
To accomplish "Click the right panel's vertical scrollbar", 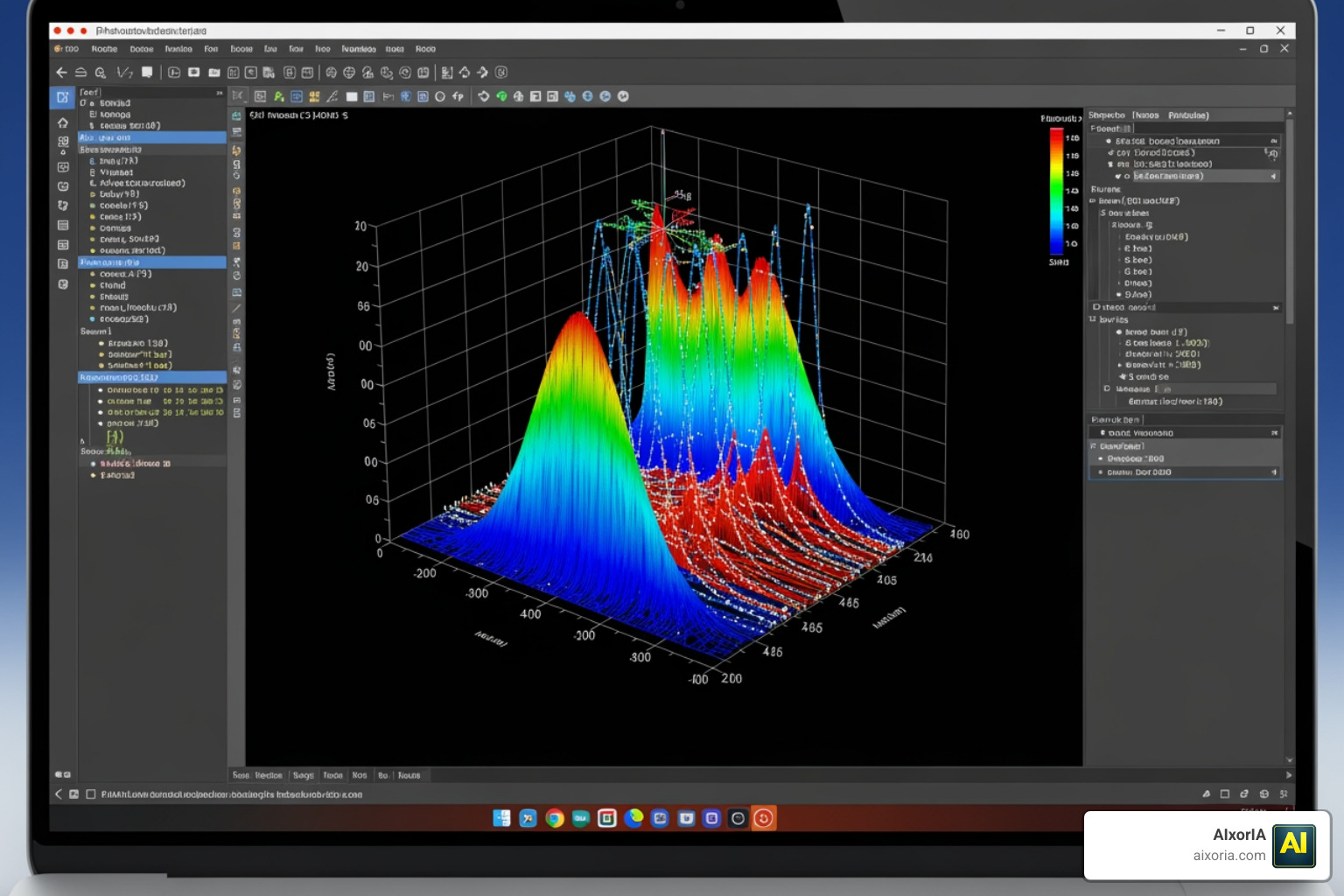I will coord(1290,221).
